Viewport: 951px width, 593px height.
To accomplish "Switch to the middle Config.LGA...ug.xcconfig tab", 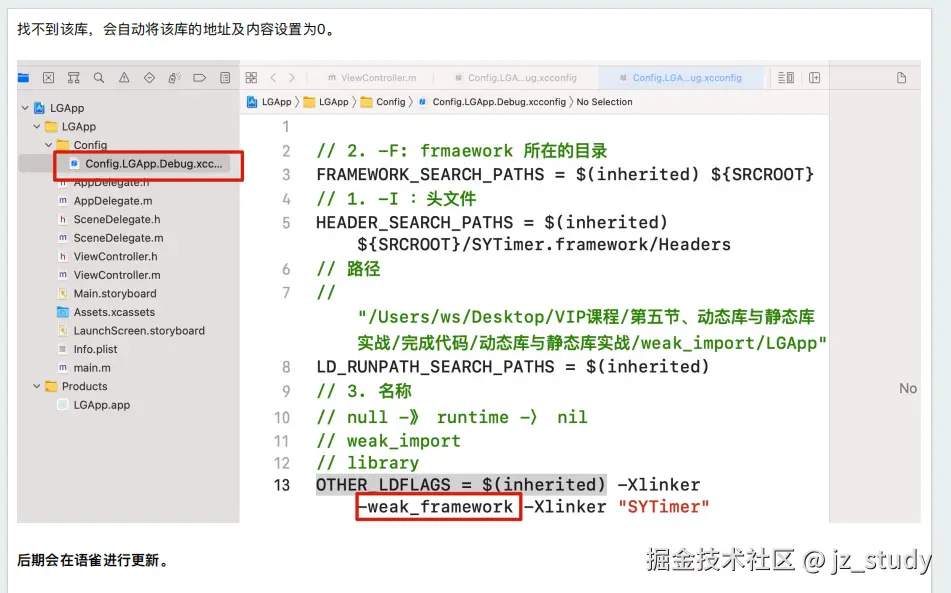I will point(516,78).
